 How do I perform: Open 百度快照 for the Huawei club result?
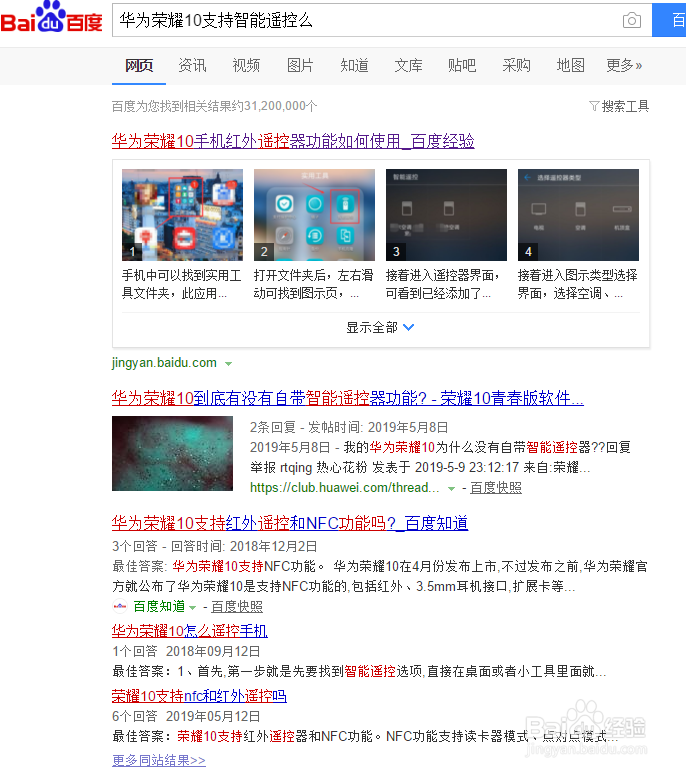point(496,488)
